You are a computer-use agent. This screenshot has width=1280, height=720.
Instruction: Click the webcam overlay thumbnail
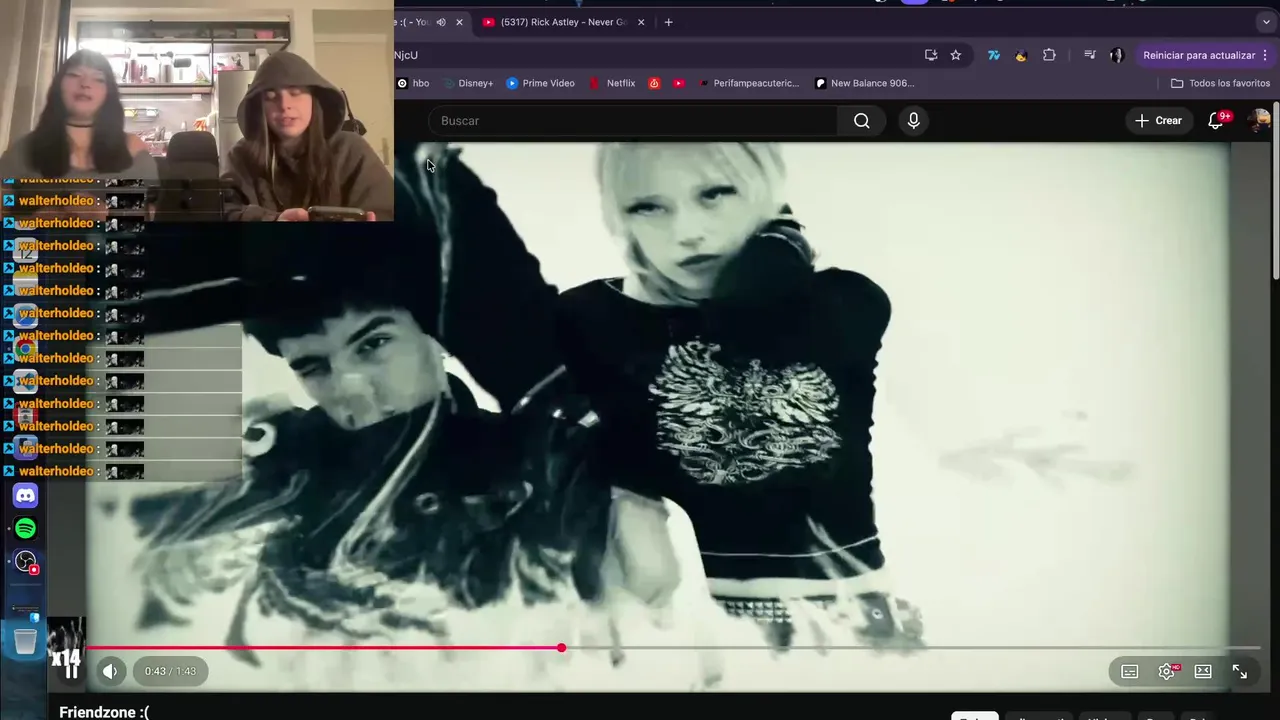click(x=197, y=110)
